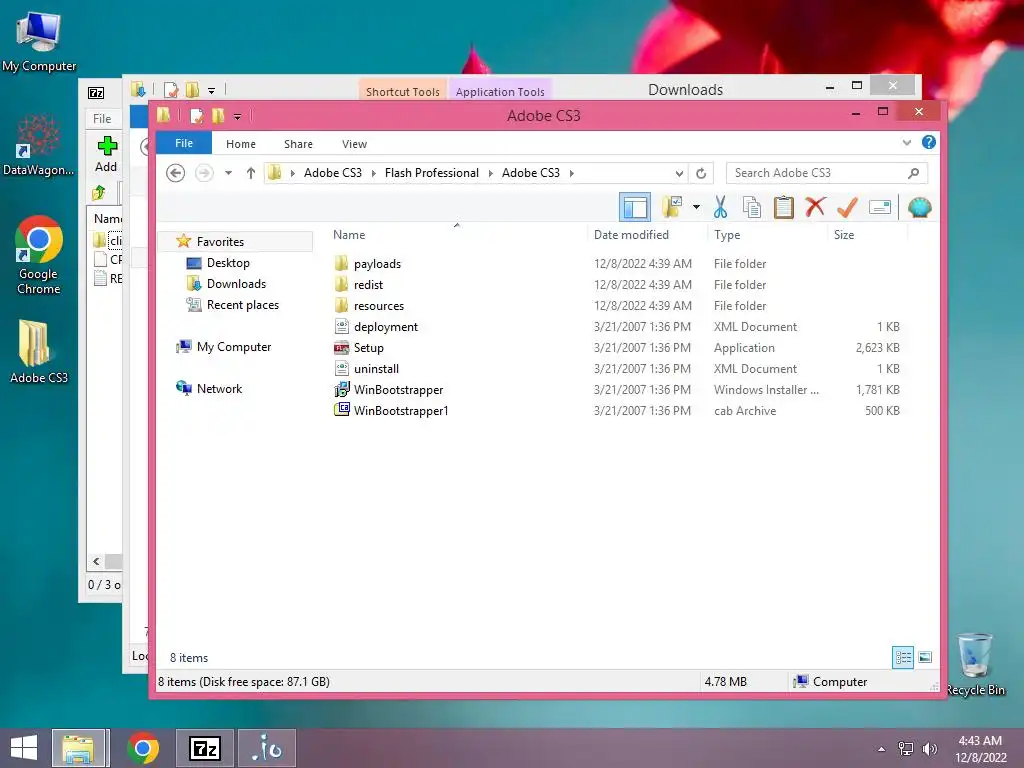The width and height of the screenshot is (1024, 768).
Task: Click the search magnifier icon
Action: [914, 173]
